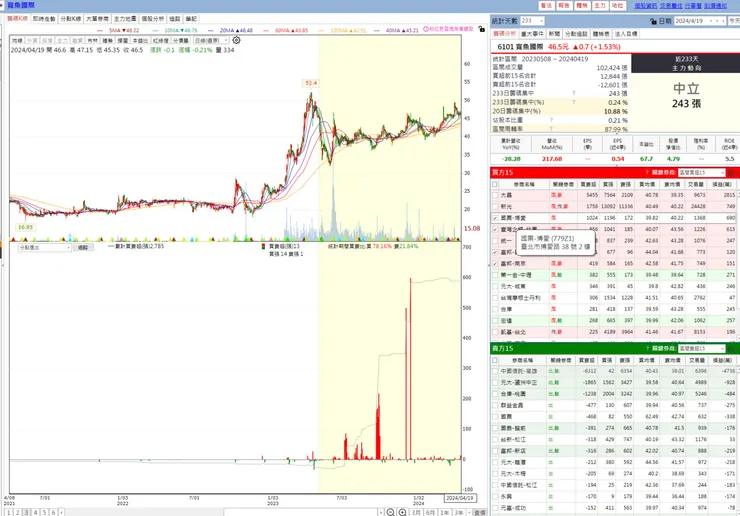
Task: Switch to the 分點K線 tab
Action: tap(71, 18)
